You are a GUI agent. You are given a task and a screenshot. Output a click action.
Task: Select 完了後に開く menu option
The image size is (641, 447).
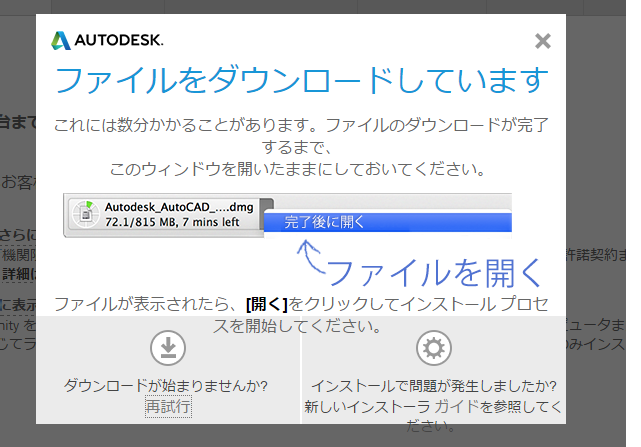point(388,222)
